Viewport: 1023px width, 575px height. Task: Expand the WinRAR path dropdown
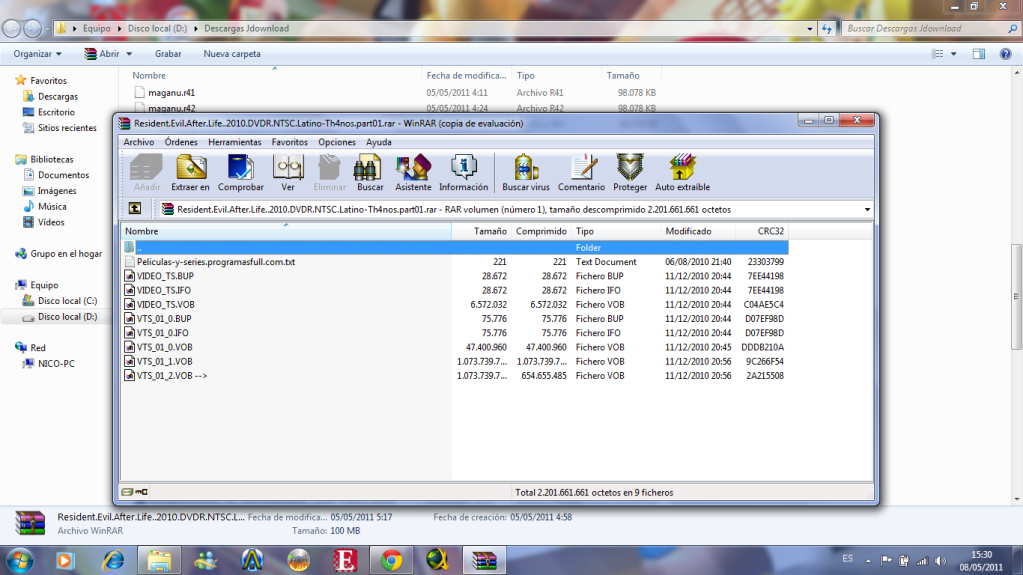(867, 210)
